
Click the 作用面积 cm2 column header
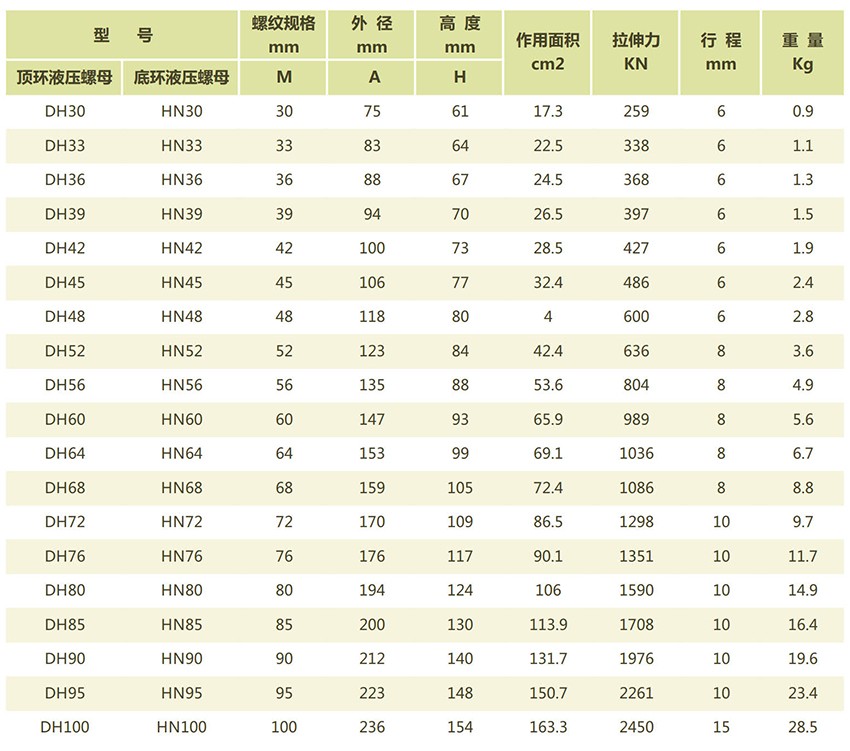point(548,52)
